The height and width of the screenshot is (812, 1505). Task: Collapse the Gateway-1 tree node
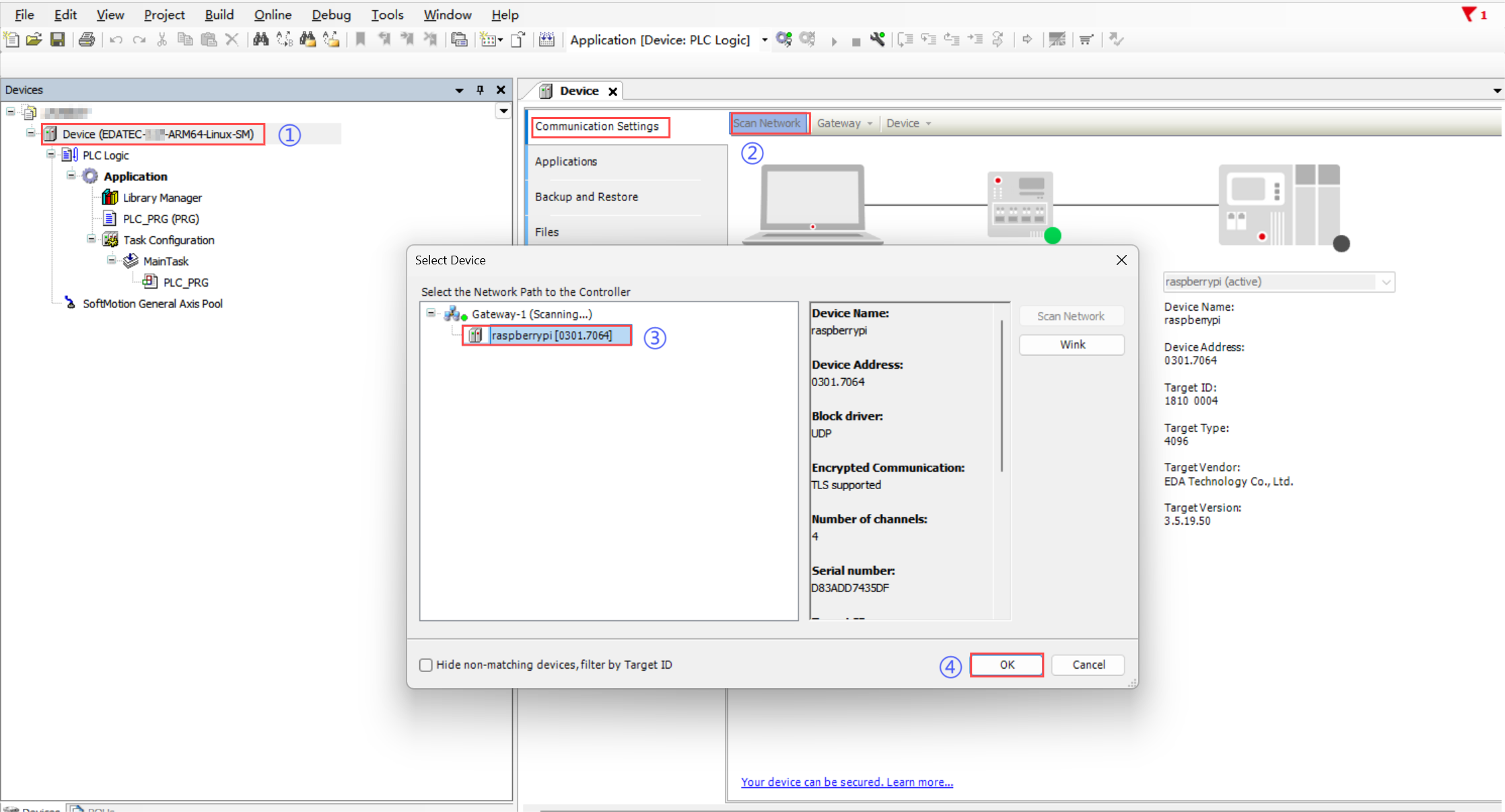point(431,313)
